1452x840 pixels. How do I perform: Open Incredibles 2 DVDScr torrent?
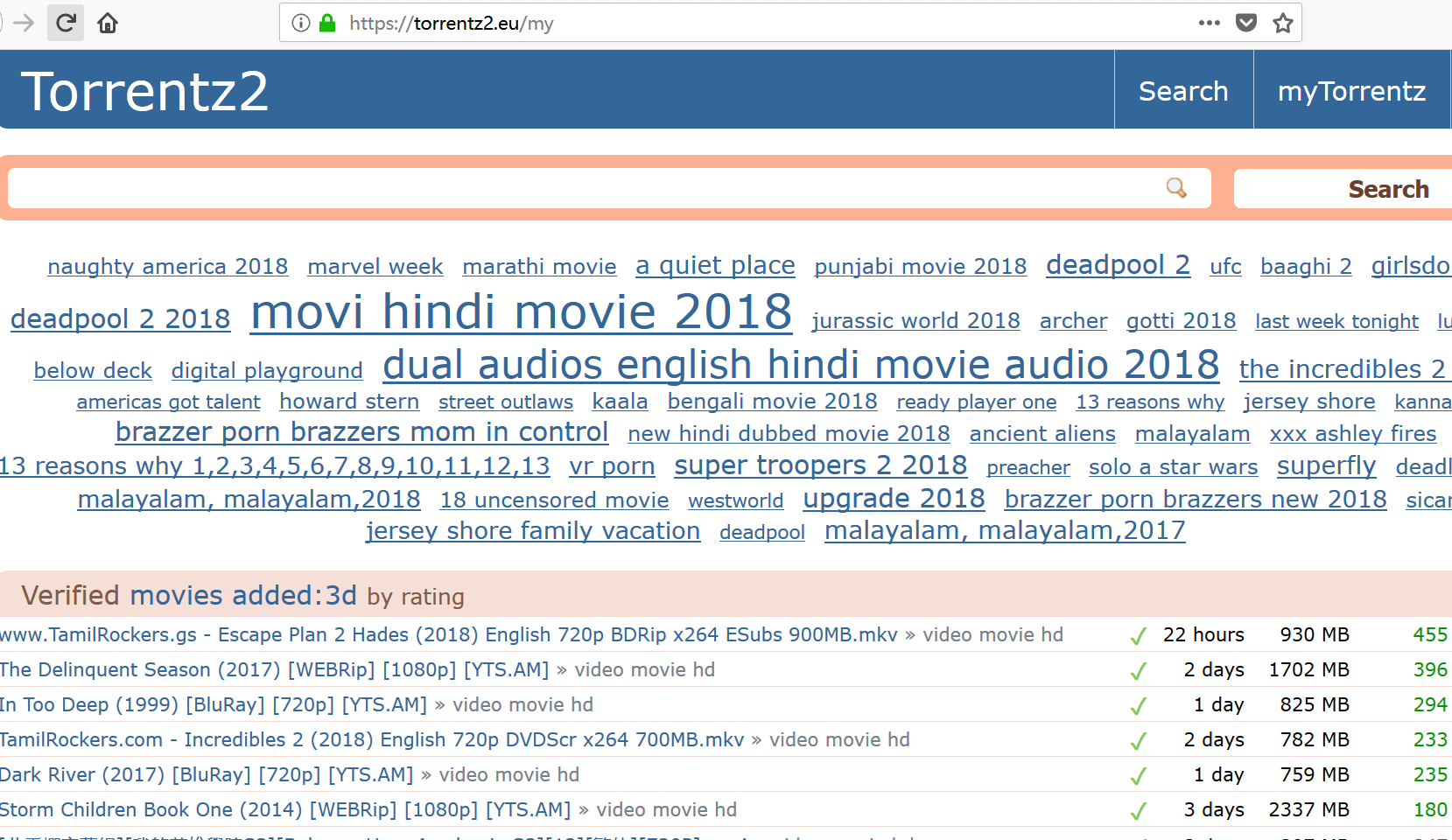point(371,739)
